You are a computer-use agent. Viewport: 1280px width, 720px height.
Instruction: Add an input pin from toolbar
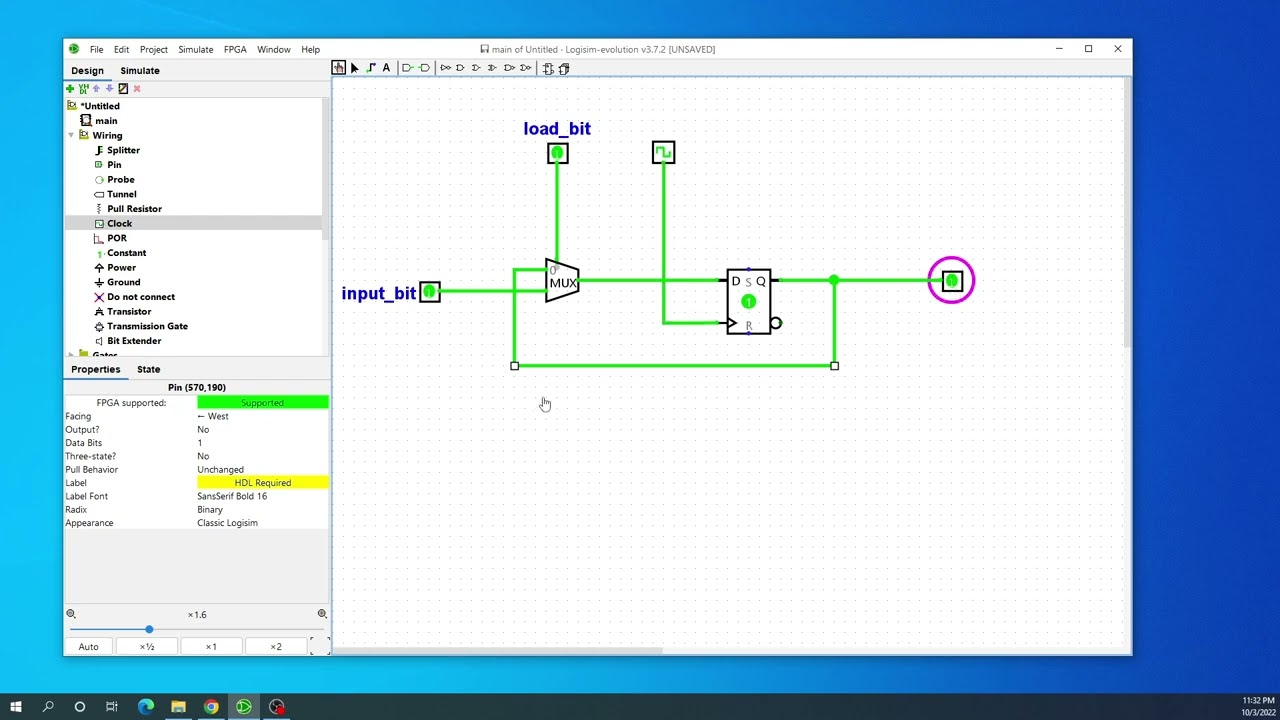coord(408,68)
